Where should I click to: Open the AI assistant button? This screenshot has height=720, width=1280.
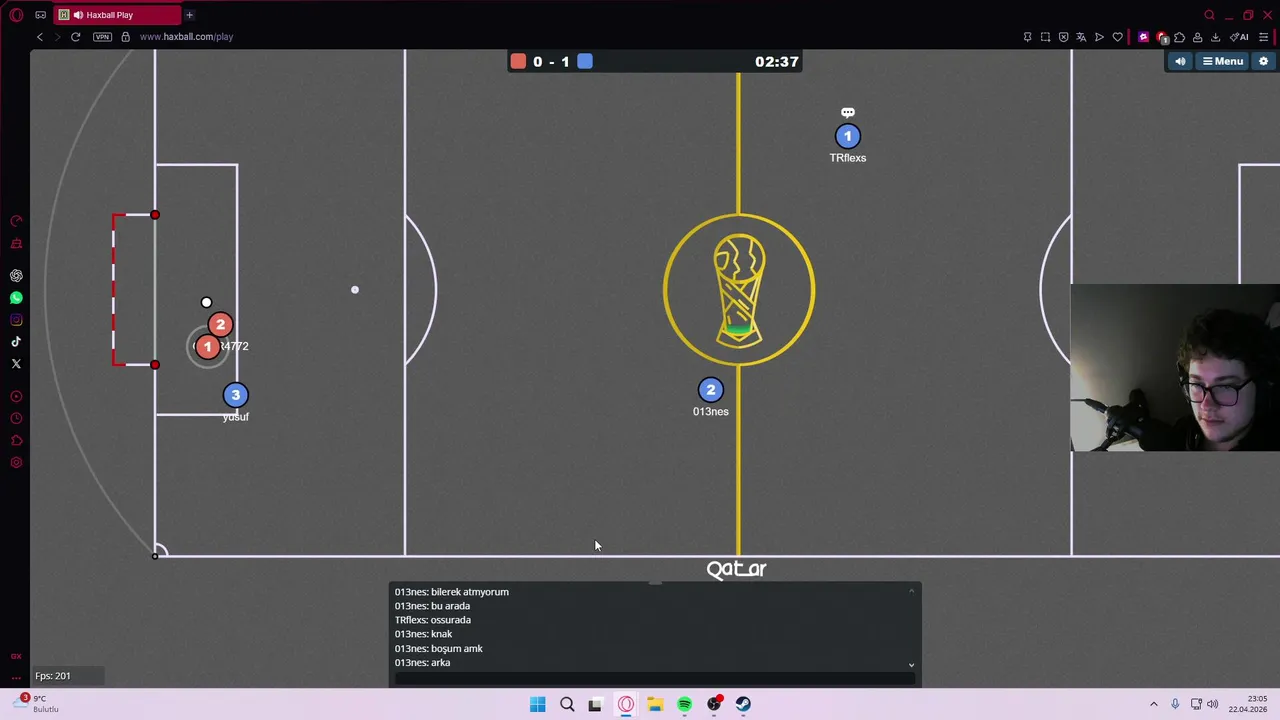1239,37
